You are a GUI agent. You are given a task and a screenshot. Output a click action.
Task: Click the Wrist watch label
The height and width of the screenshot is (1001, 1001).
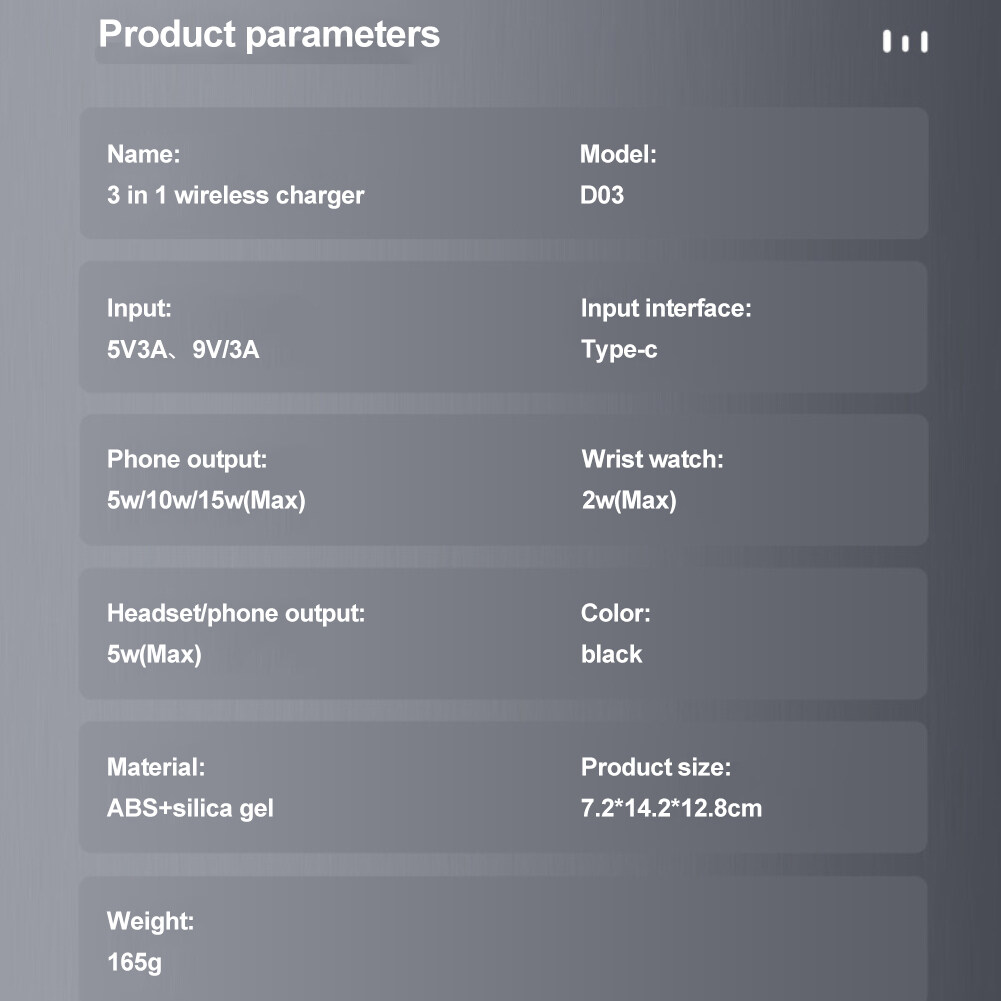(x=652, y=460)
